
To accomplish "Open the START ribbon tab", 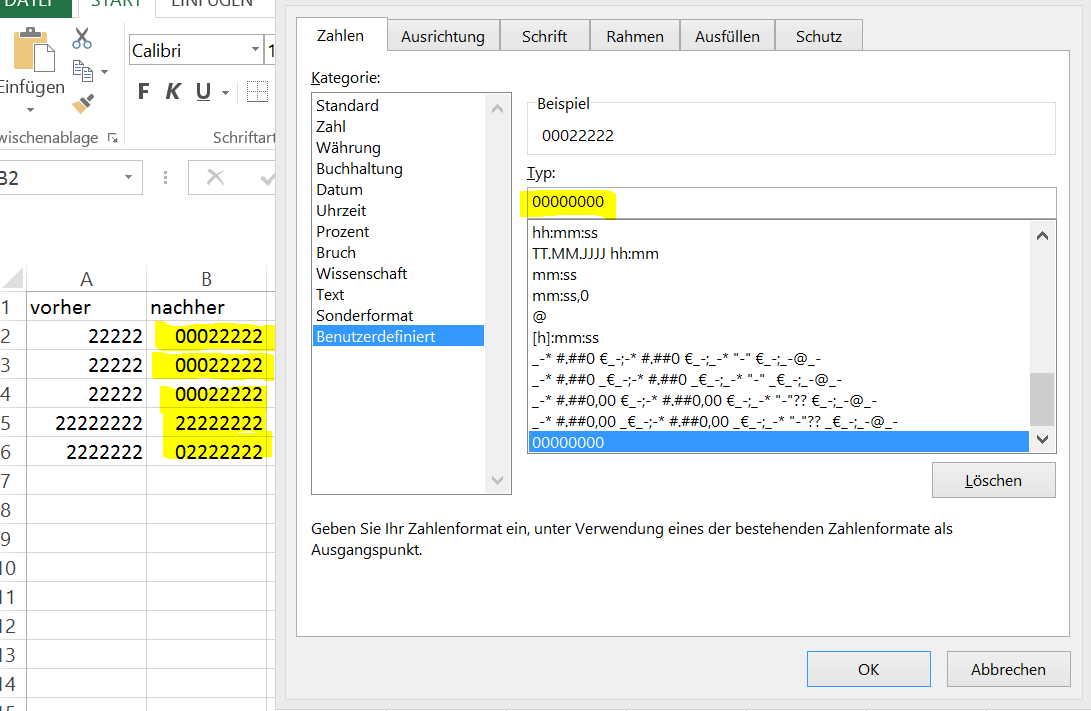I will [x=116, y=4].
